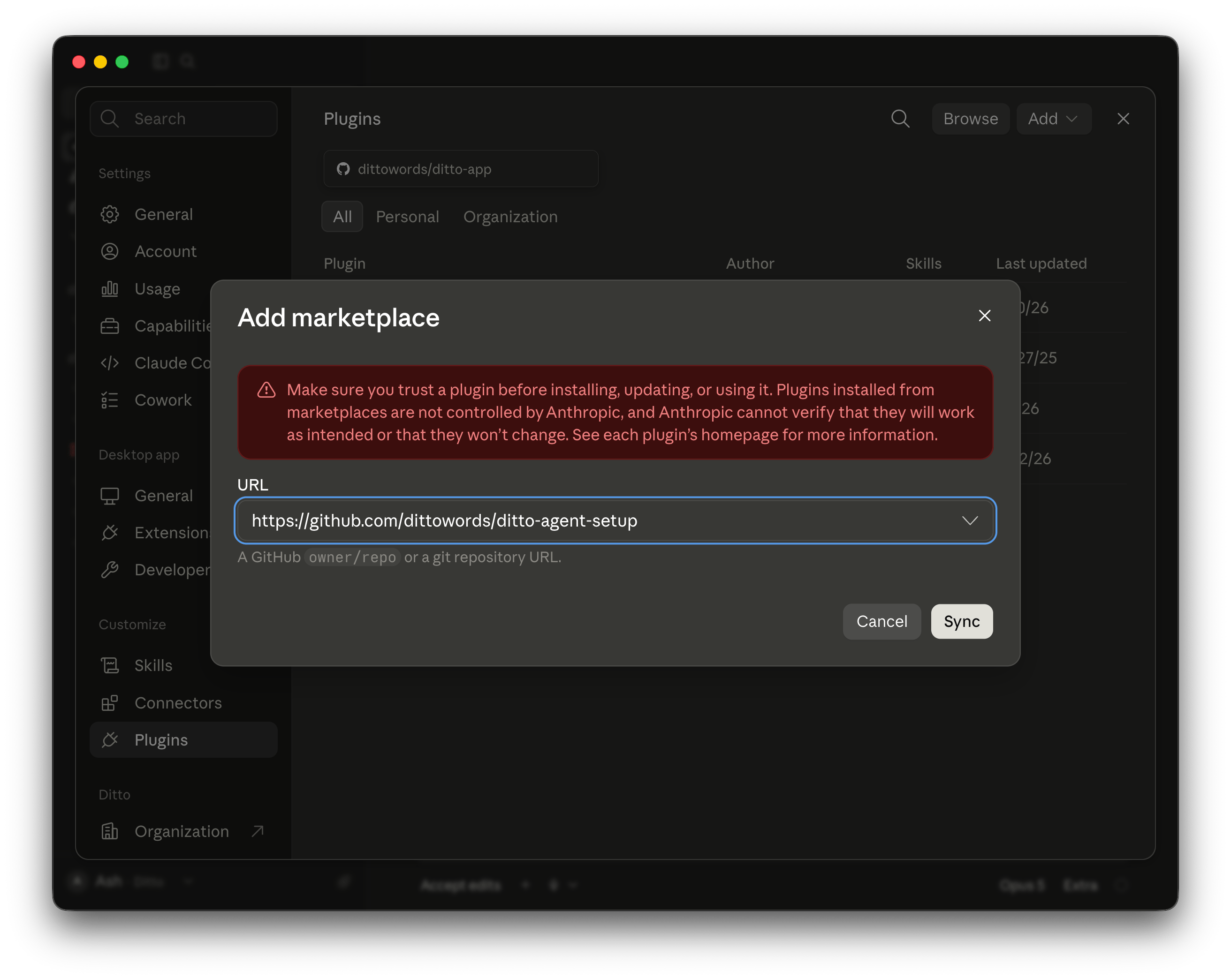Select Plugins in the sidebar

click(184, 740)
